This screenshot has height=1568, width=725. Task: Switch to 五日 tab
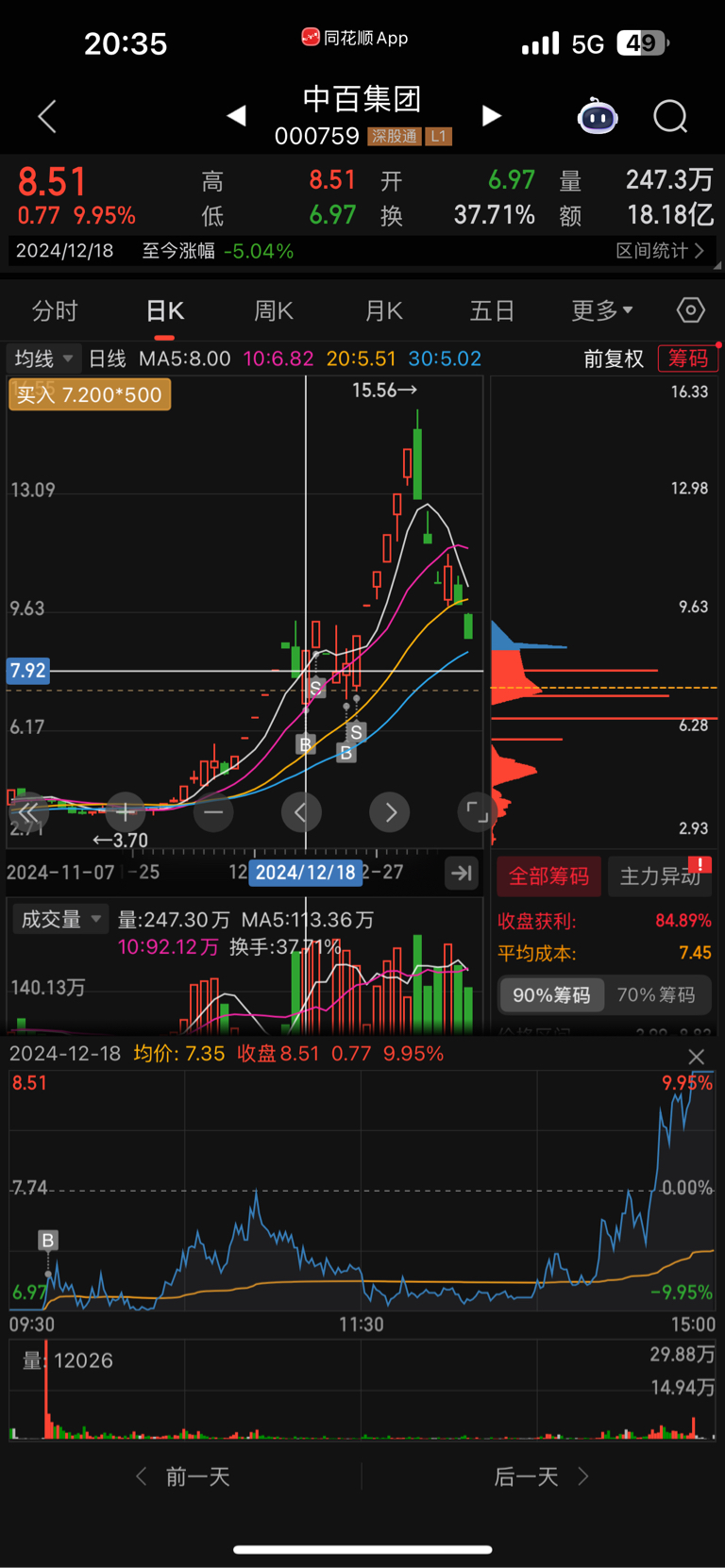click(x=492, y=310)
